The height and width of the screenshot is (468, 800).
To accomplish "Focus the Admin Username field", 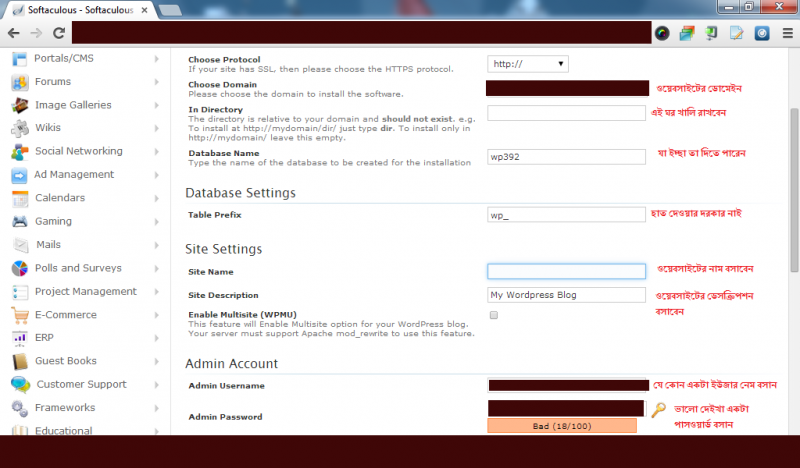I will pos(568,385).
